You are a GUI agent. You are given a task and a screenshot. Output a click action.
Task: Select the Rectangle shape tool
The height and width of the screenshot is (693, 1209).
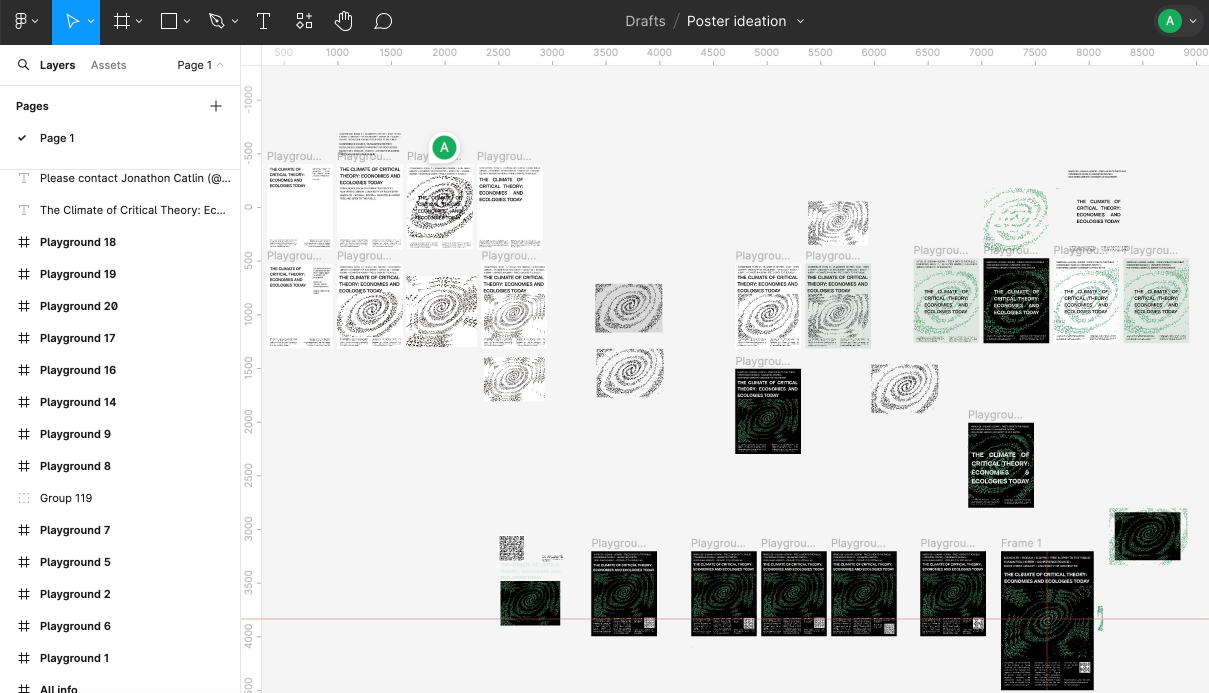pos(169,21)
